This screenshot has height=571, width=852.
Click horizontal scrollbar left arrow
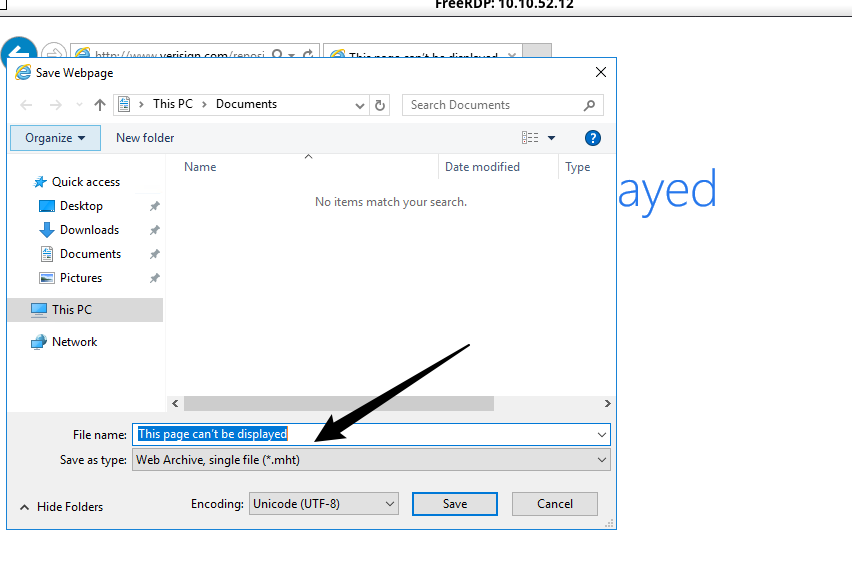click(x=175, y=403)
